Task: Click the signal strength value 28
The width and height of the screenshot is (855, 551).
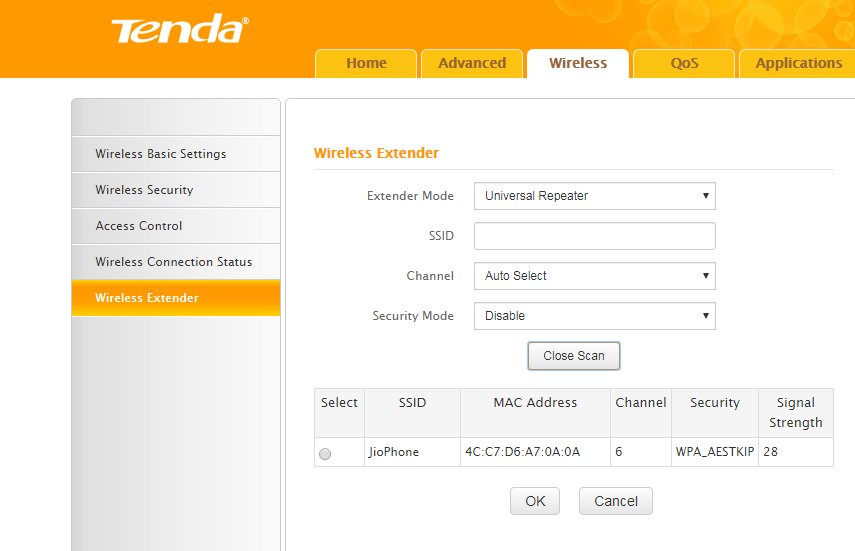Action: click(x=796, y=452)
